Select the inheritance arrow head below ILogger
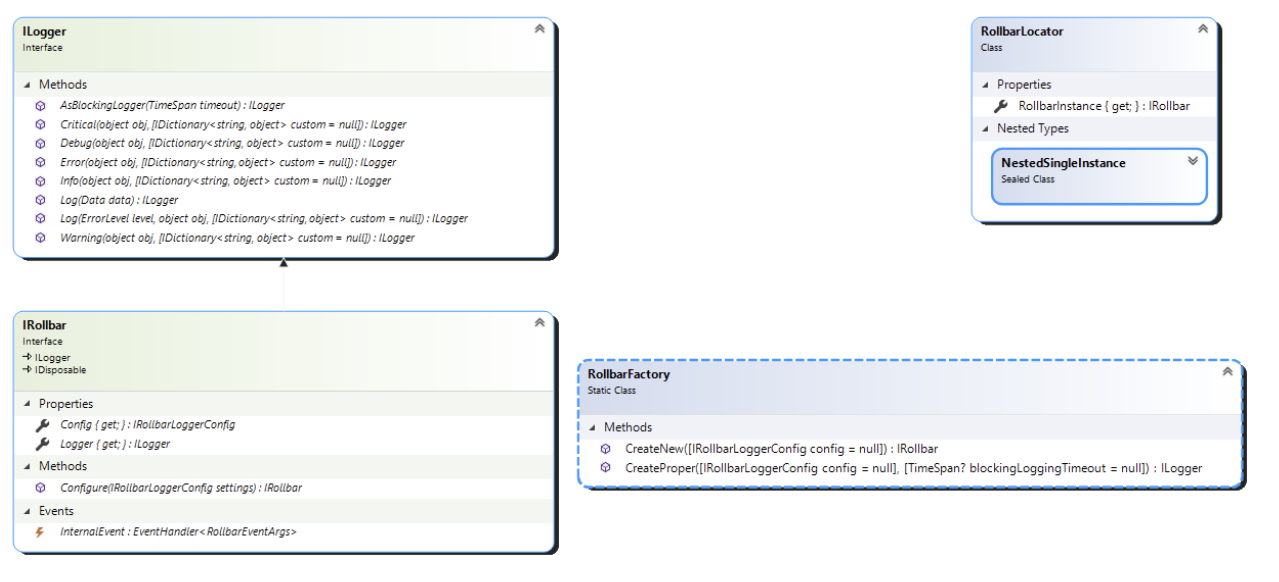The image size is (1279, 582). tap(283, 264)
